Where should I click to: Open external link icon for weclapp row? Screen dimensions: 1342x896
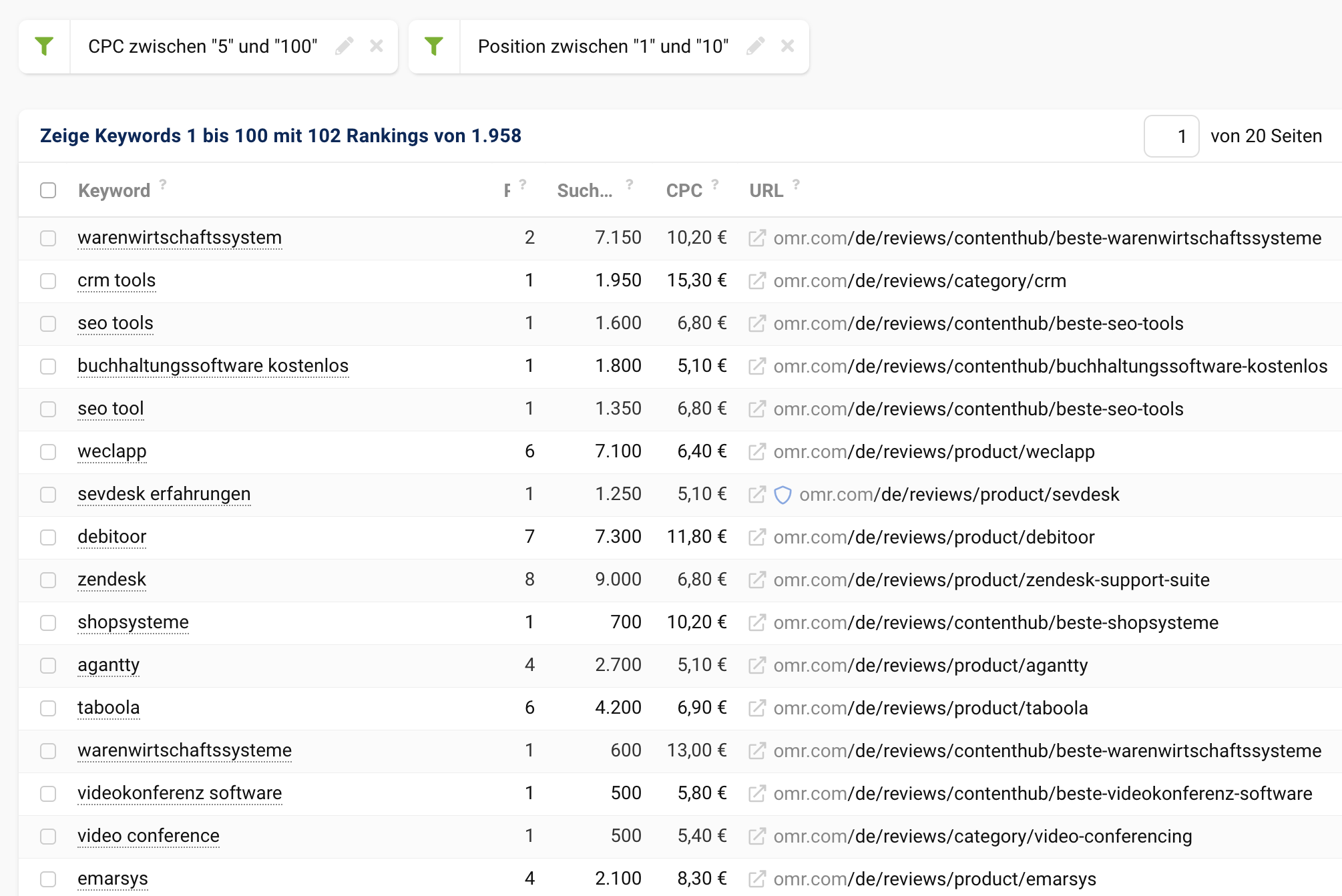tap(756, 452)
